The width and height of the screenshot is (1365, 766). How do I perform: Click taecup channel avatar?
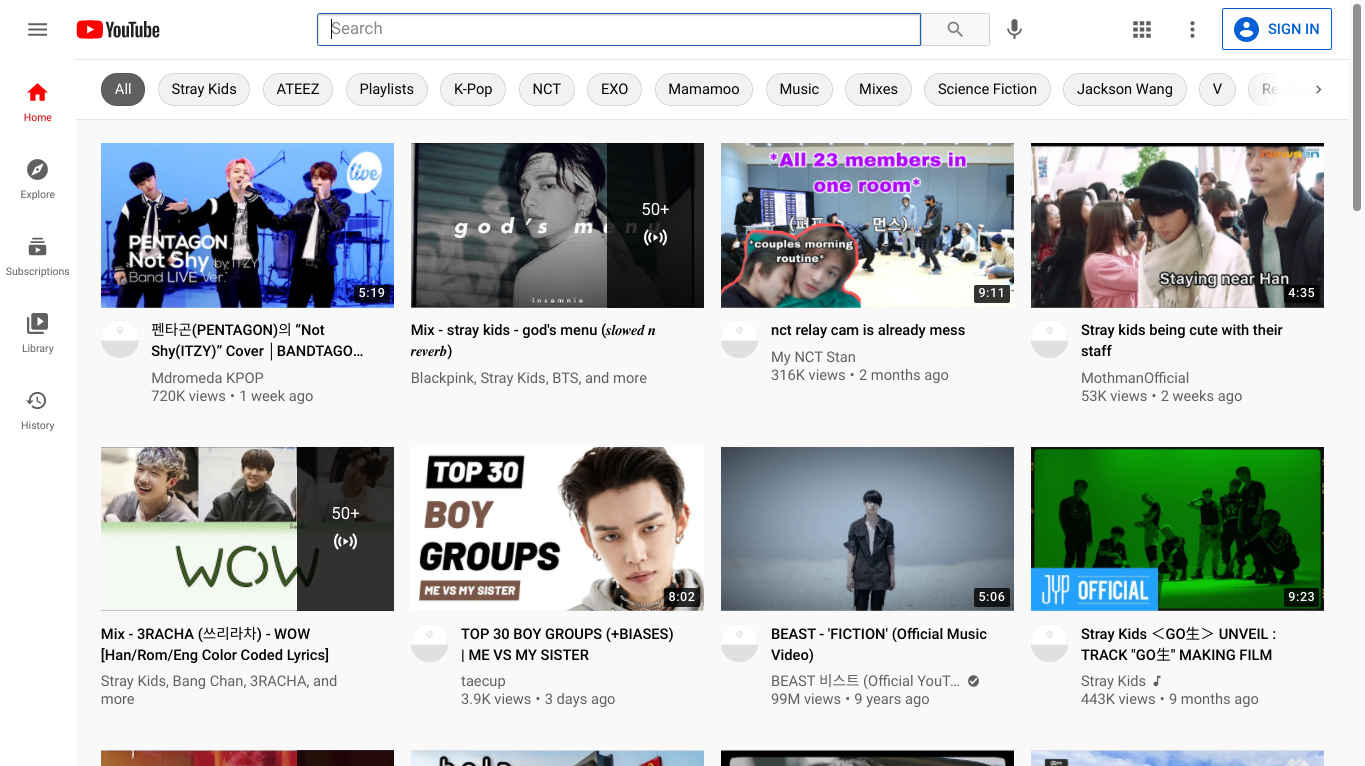pos(429,643)
